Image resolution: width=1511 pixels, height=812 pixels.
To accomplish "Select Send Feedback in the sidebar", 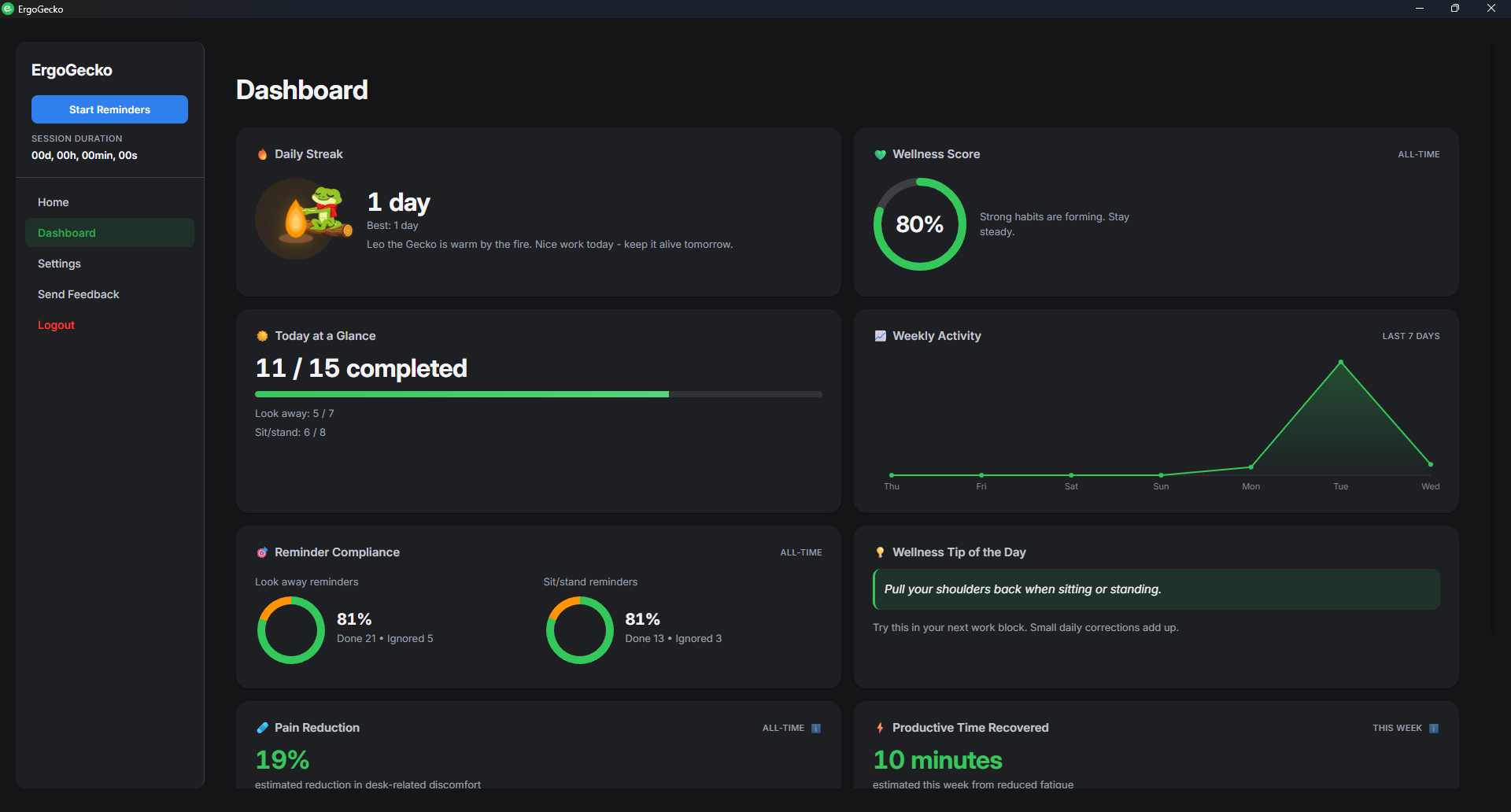I will 78,294.
